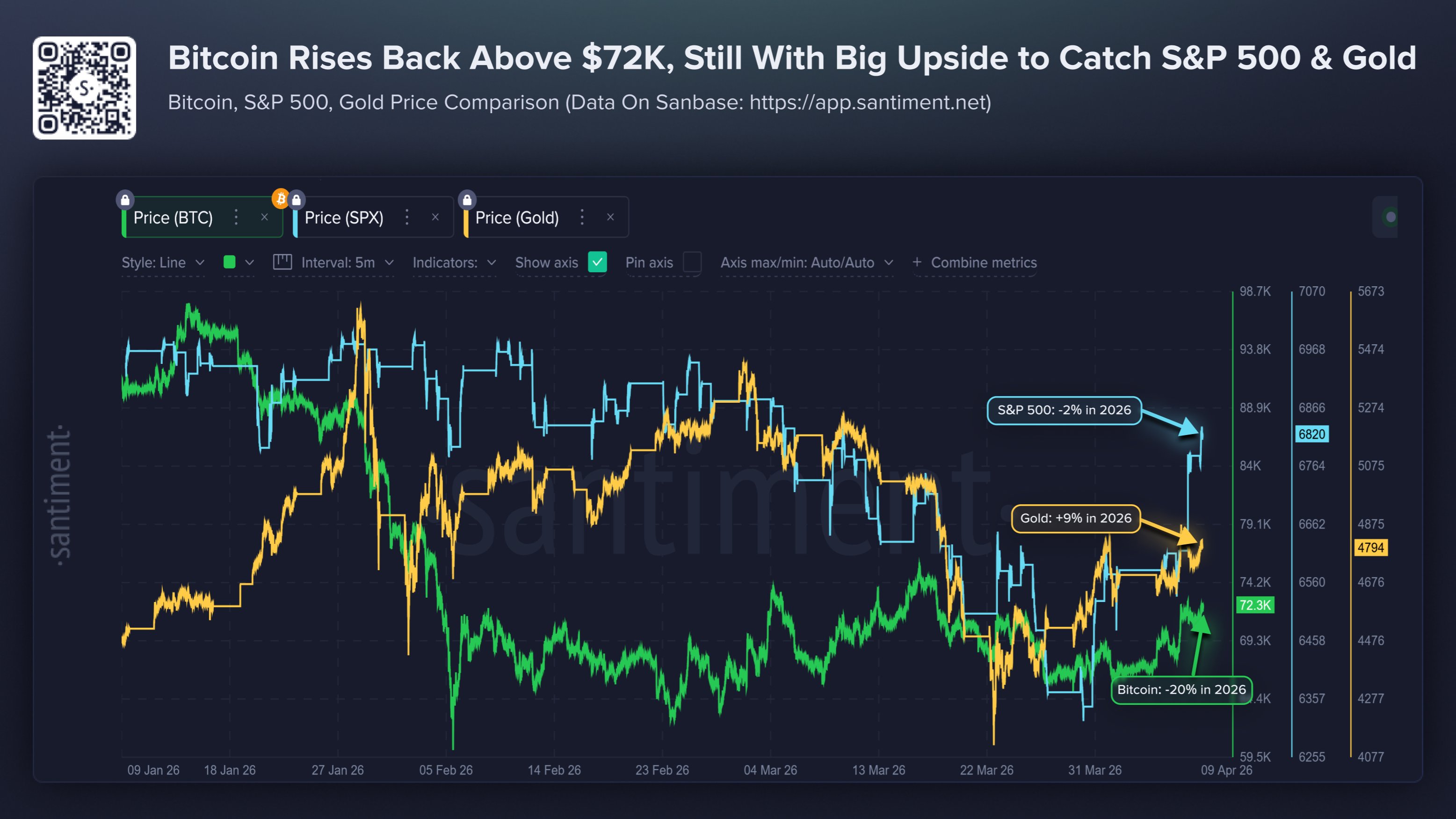The image size is (1456, 819).
Task: Enable the Pin axis checkbox
Action: (692, 262)
